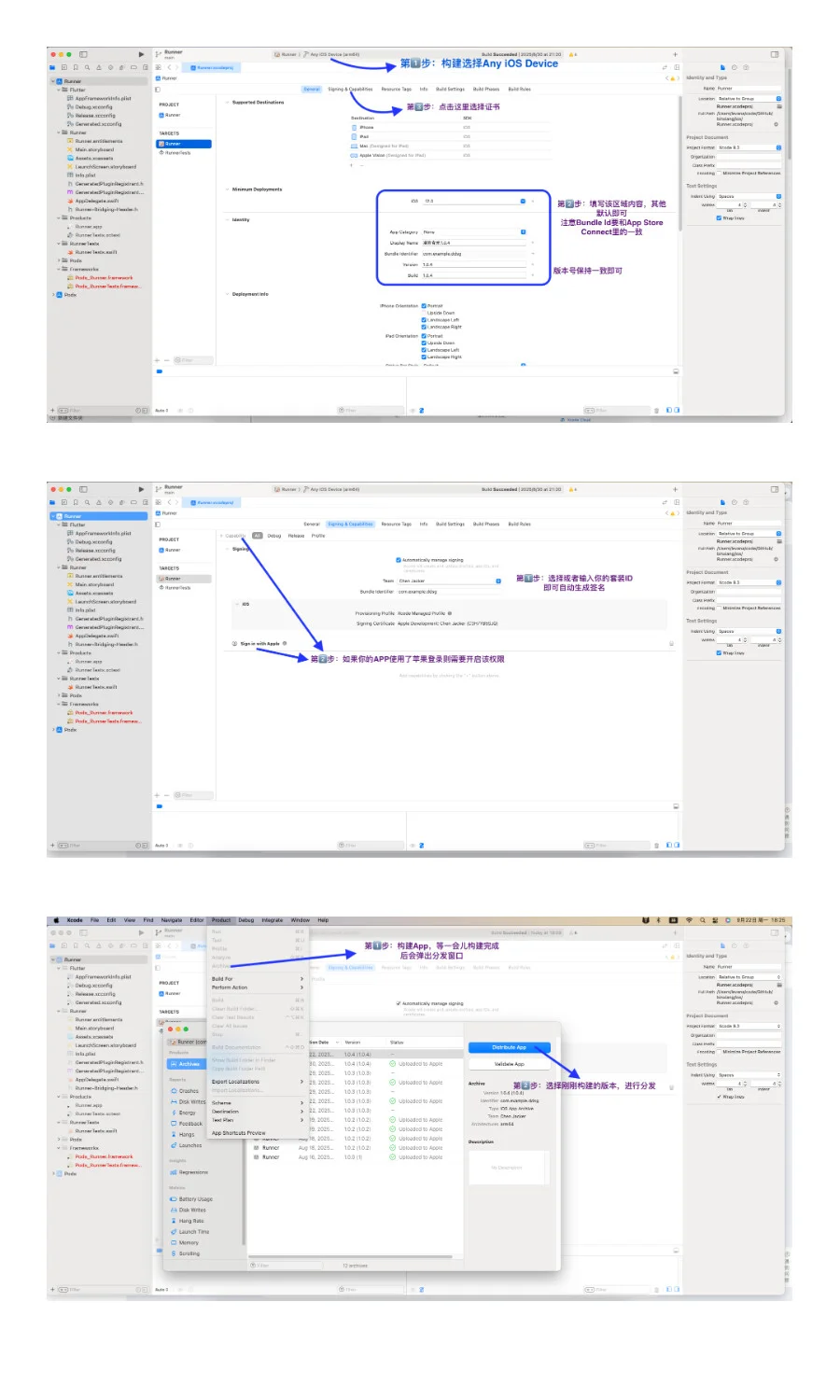Open Indent Using Spaces dropdown in top window

coord(749,197)
